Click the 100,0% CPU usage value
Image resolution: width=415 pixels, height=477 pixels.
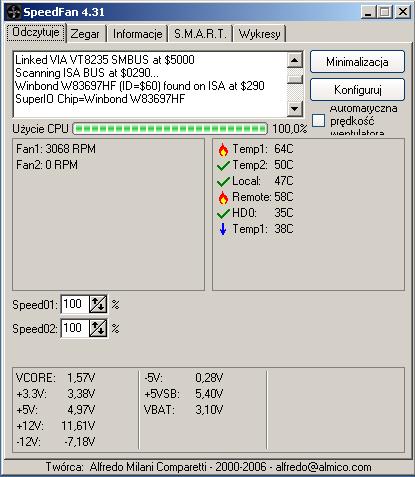pos(290,129)
